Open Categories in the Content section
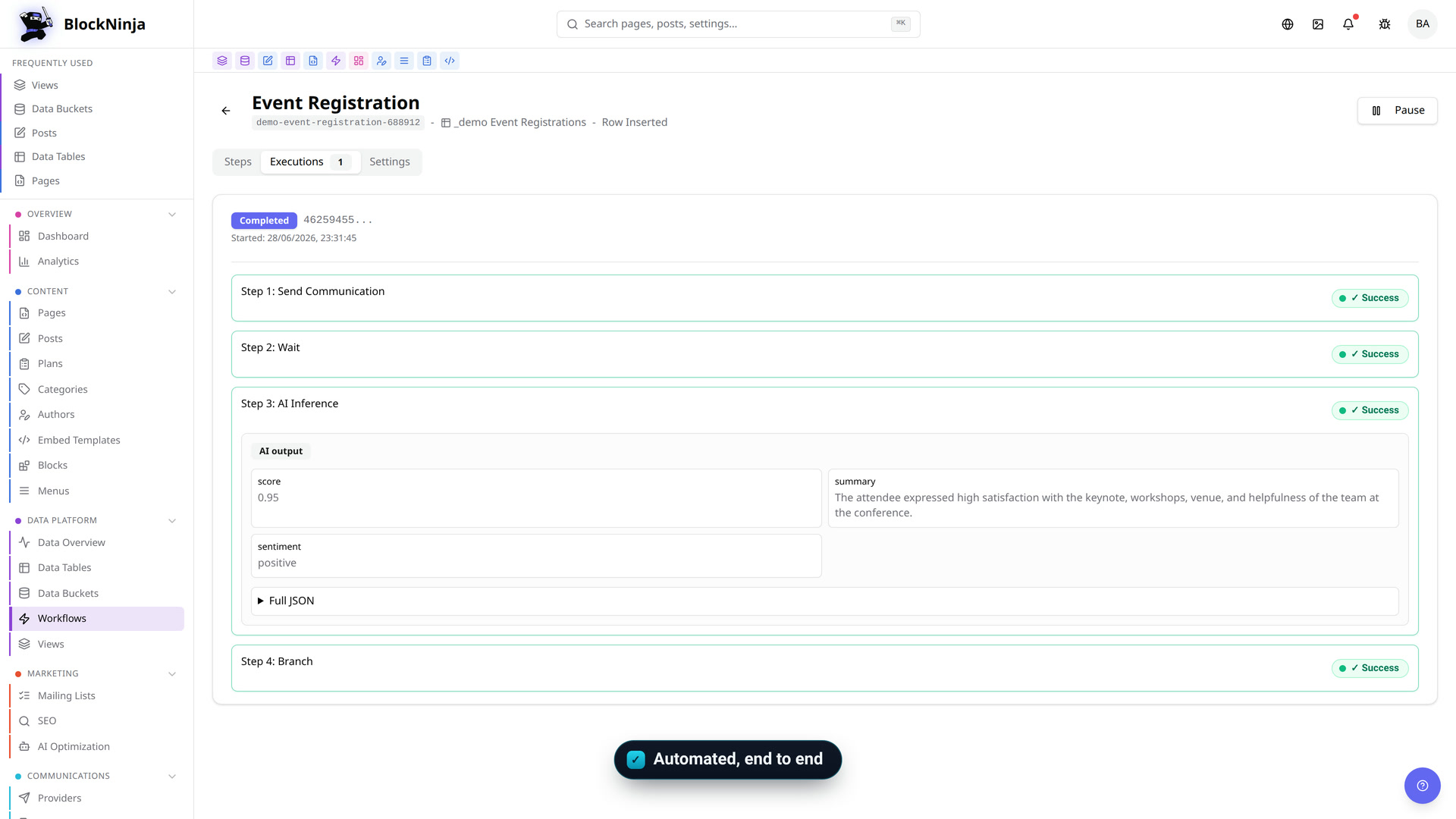 (97, 390)
